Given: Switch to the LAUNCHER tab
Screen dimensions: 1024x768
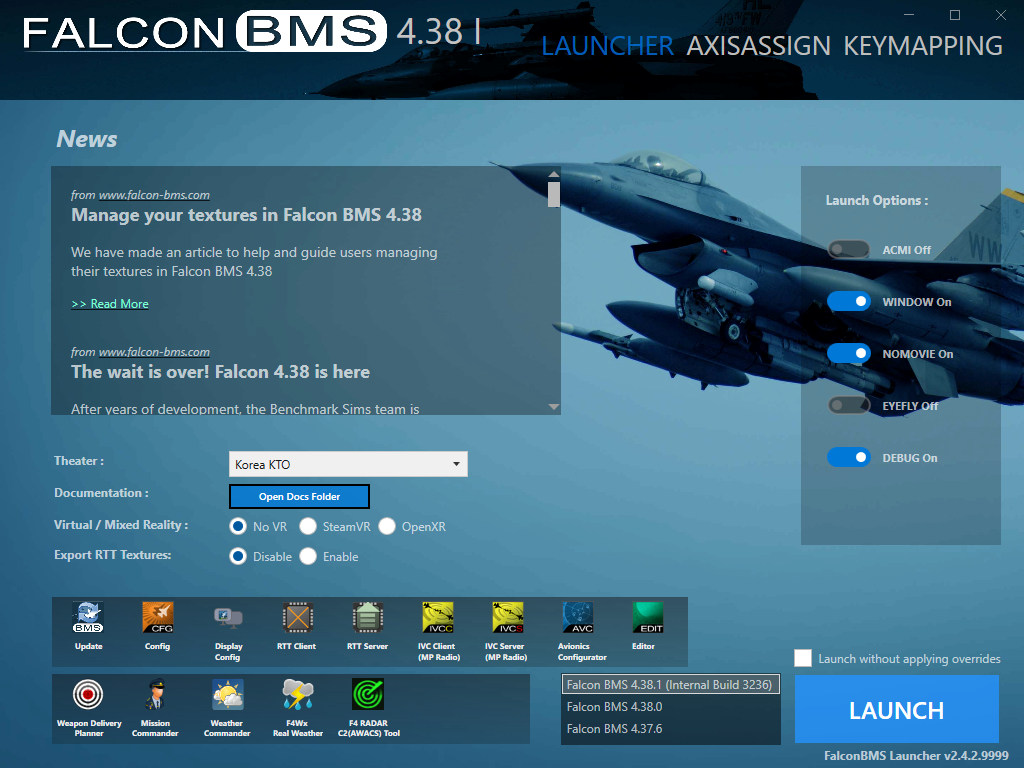Looking at the screenshot, I should pos(607,46).
